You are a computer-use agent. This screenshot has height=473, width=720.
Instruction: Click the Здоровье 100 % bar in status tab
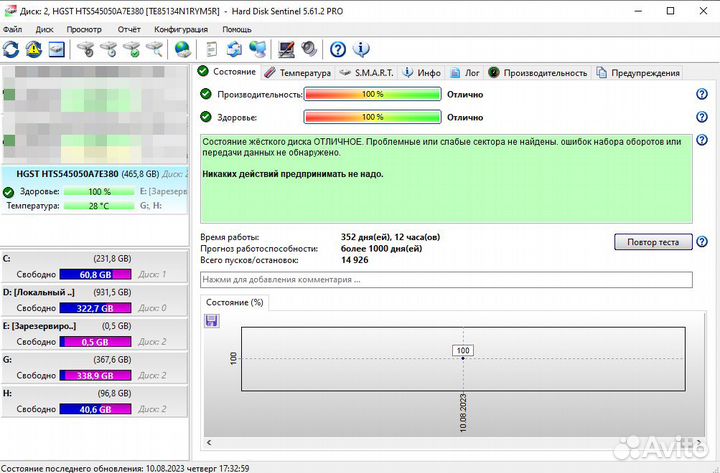coord(372,117)
